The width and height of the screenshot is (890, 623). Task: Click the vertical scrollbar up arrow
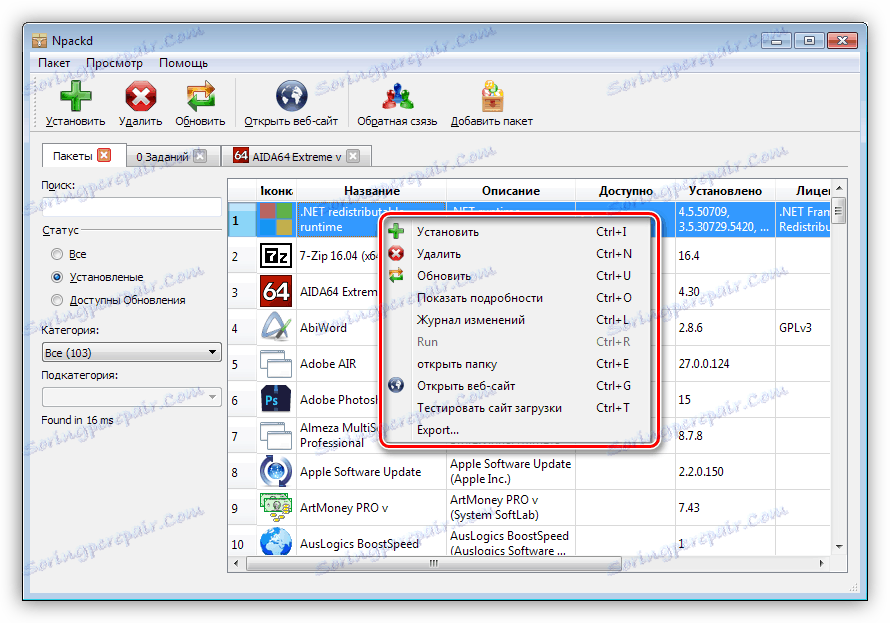(839, 188)
